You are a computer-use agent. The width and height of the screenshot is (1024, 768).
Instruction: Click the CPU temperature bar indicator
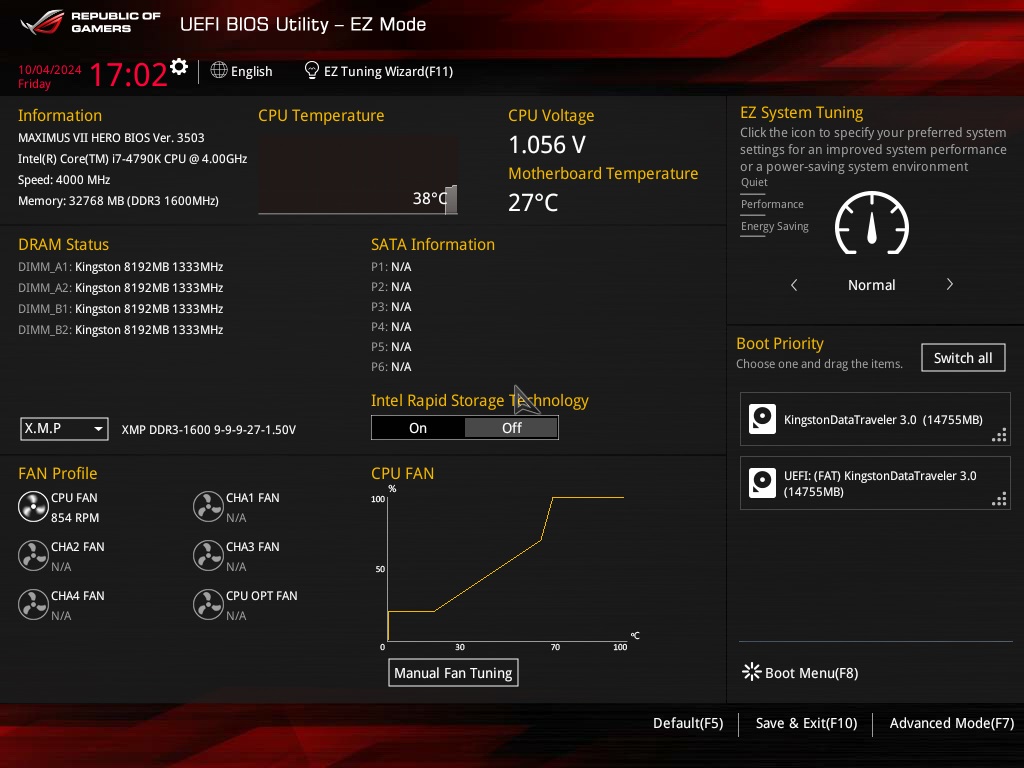click(451, 199)
